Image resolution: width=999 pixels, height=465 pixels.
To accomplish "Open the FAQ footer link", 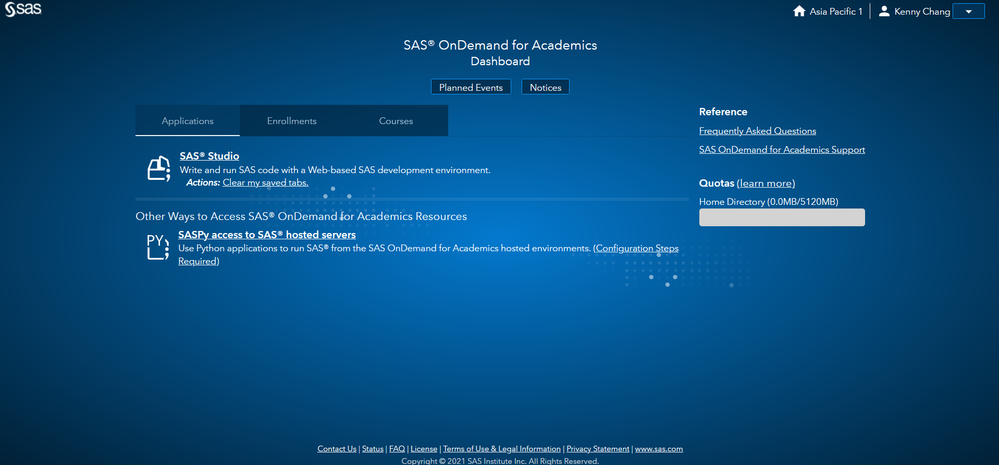I will [397, 449].
